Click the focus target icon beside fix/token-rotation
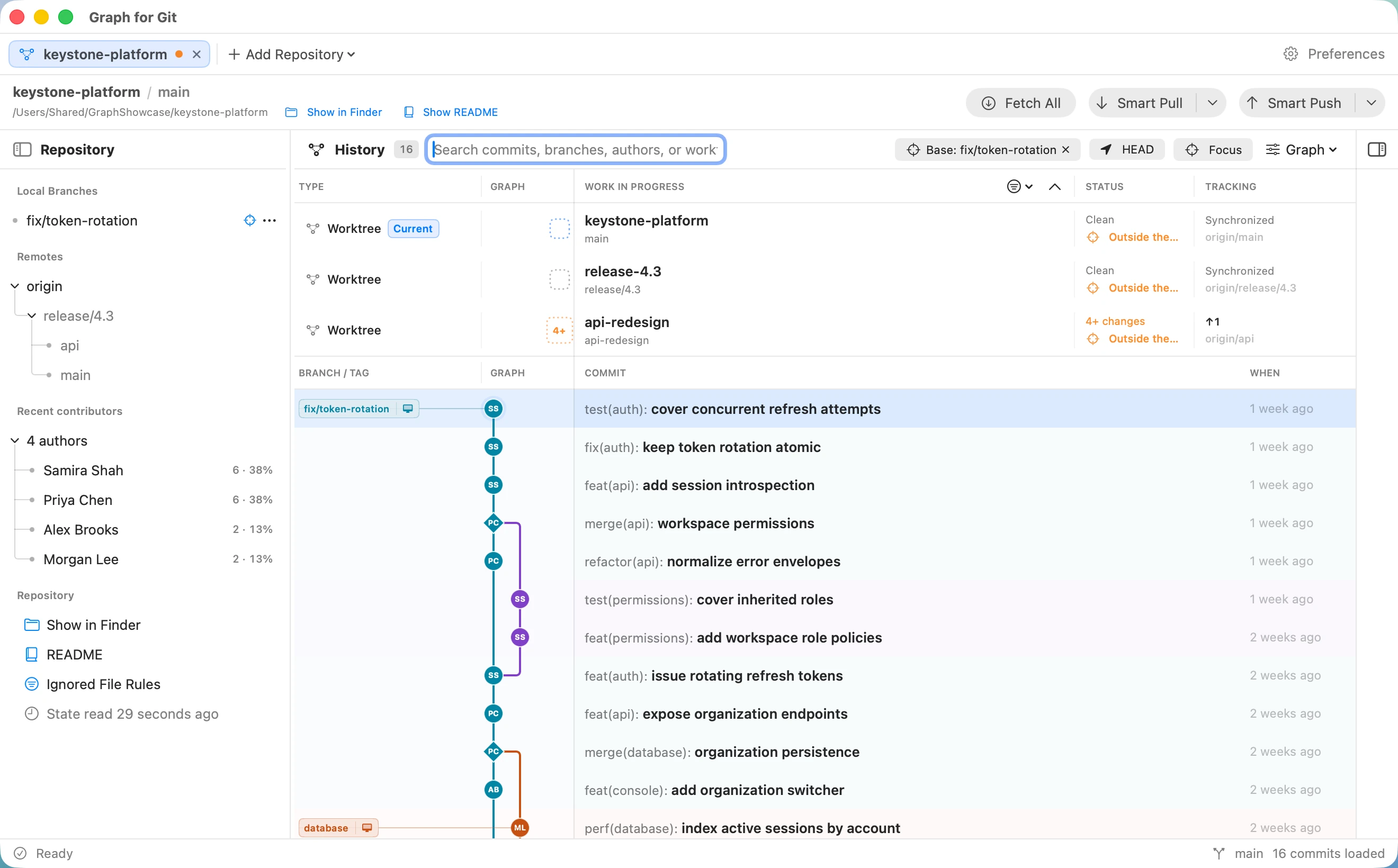Screen dimensions: 1398x868 pyautogui.click(x=250, y=221)
